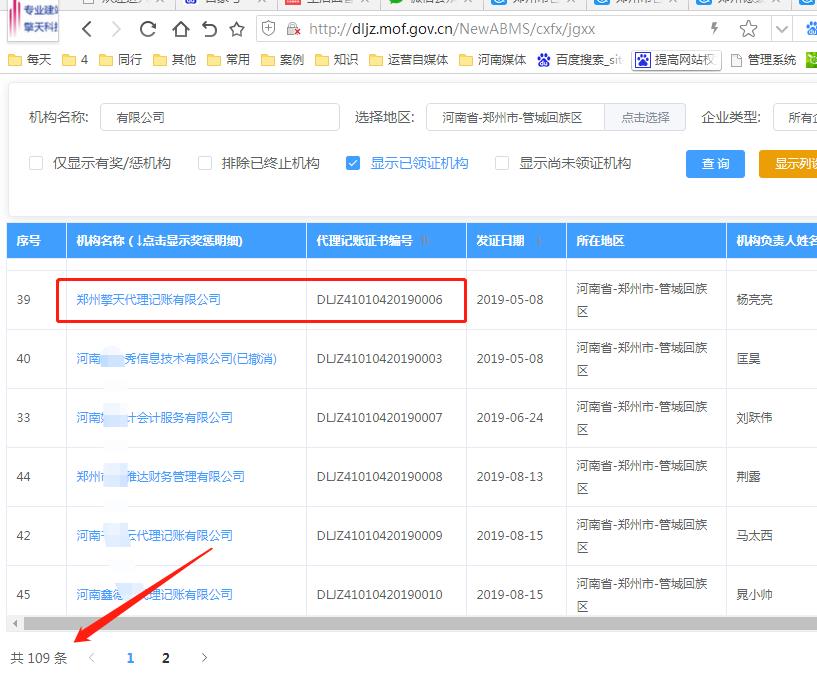Open the row 45 河南鑫 company link
The height and width of the screenshot is (680, 817).
click(154, 594)
